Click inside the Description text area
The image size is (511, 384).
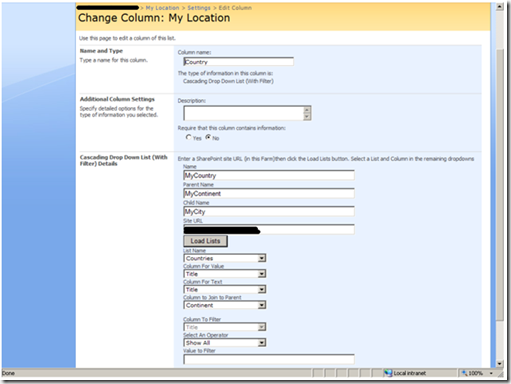tap(244, 113)
